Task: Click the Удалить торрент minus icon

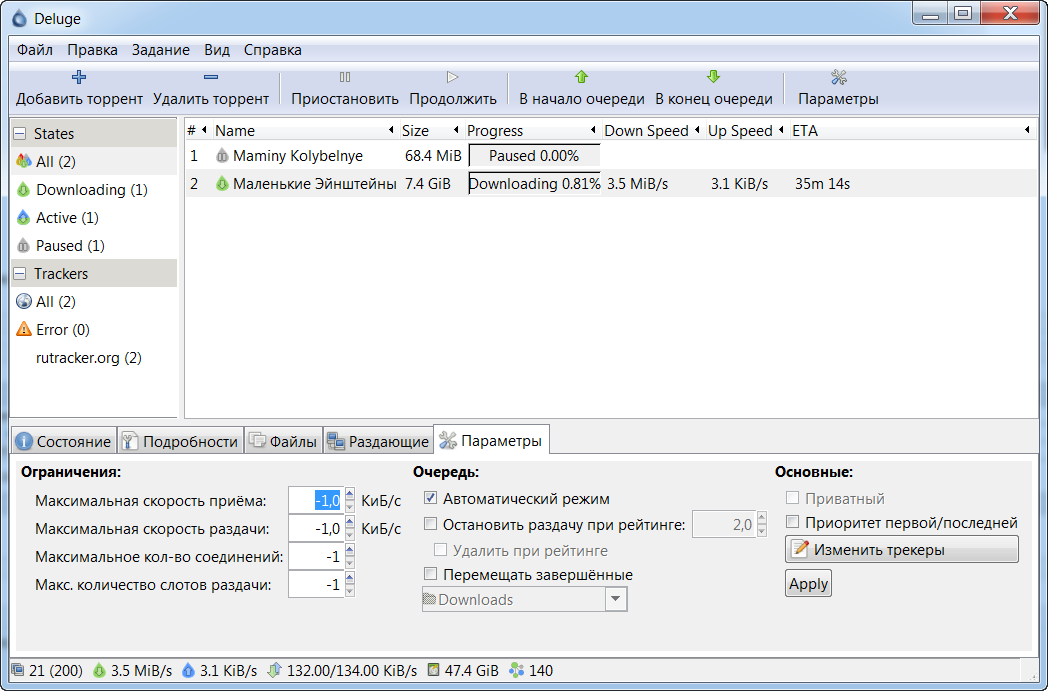Action: point(211,77)
